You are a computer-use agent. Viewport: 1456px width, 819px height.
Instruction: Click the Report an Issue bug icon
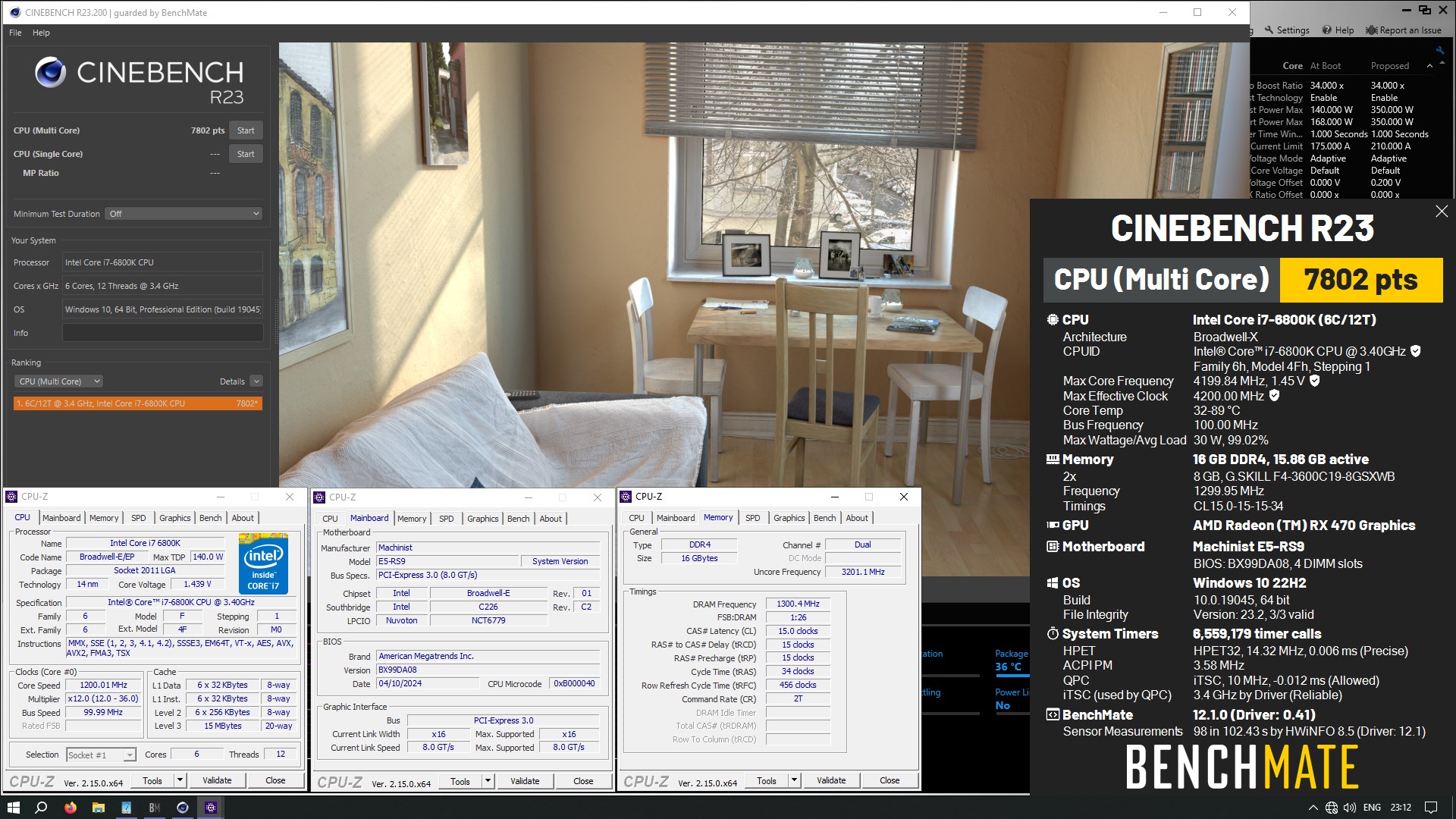click(x=1372, y=30)
